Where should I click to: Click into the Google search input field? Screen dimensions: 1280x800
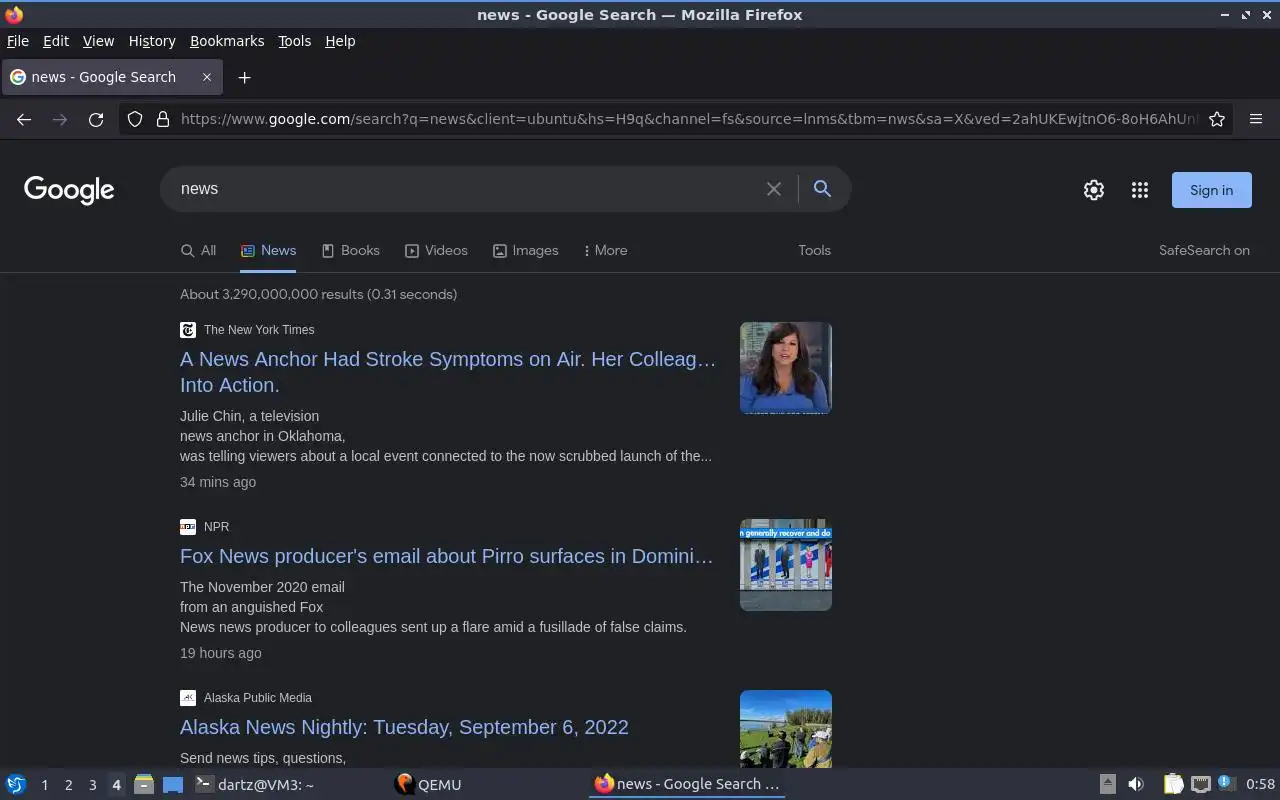click(x=465, y=189)
